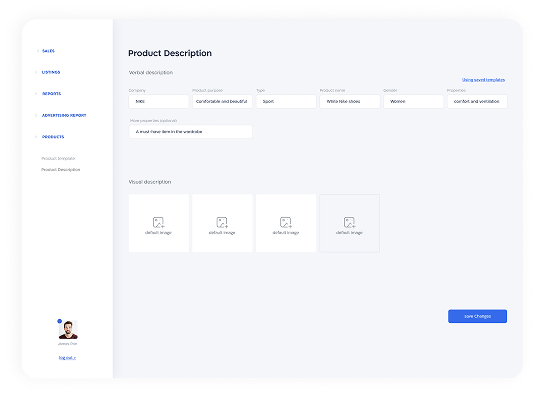Click the Properties input field
This screenshot has height=396, width=538.
tap(477, 102)
